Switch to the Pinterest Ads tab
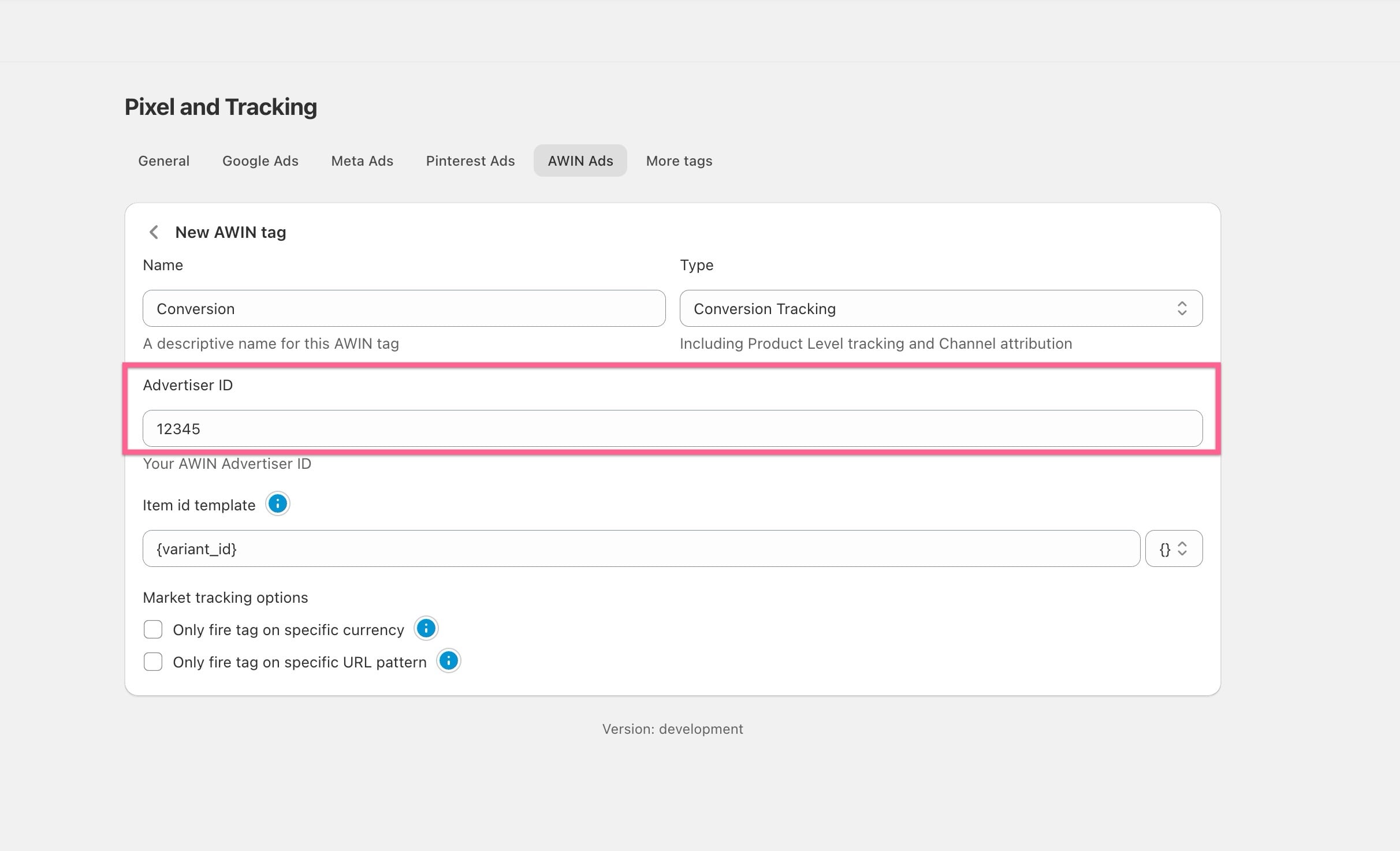1400x851 pixels. click(470, 161)
